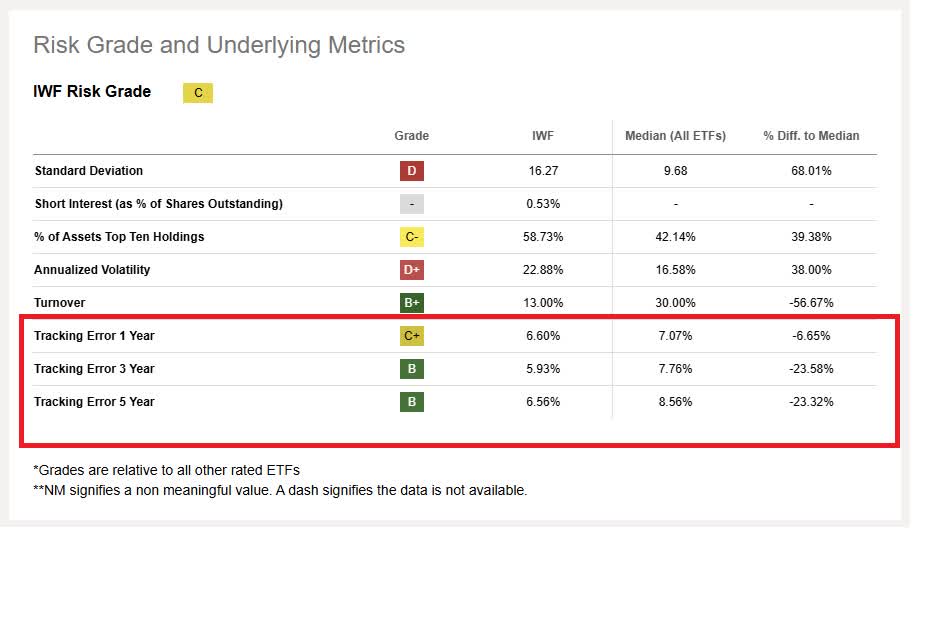Select the Annualized Volatility row label
Screen dimensions: 938x617
[94, 270]
